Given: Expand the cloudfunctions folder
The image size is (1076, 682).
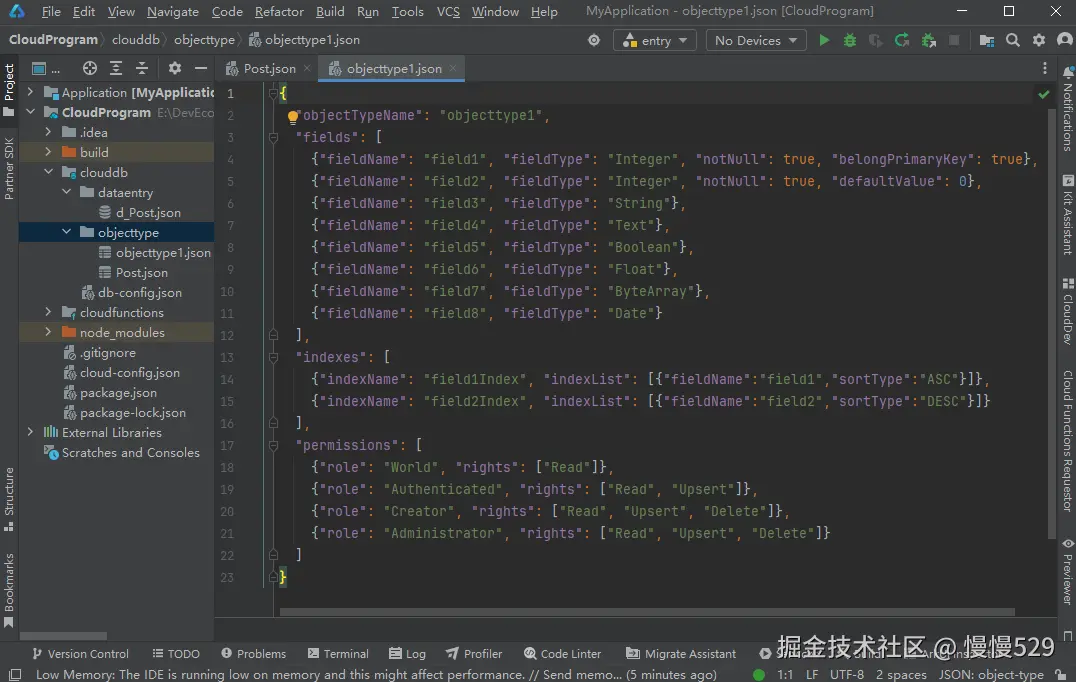Looking at the screenshot, I should click(48, 312).
